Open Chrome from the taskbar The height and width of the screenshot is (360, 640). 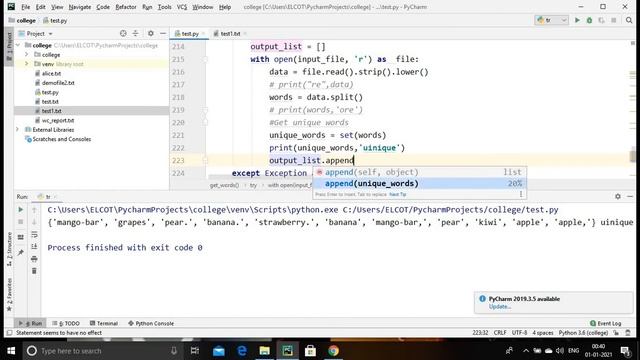click(x=333, y=351)
